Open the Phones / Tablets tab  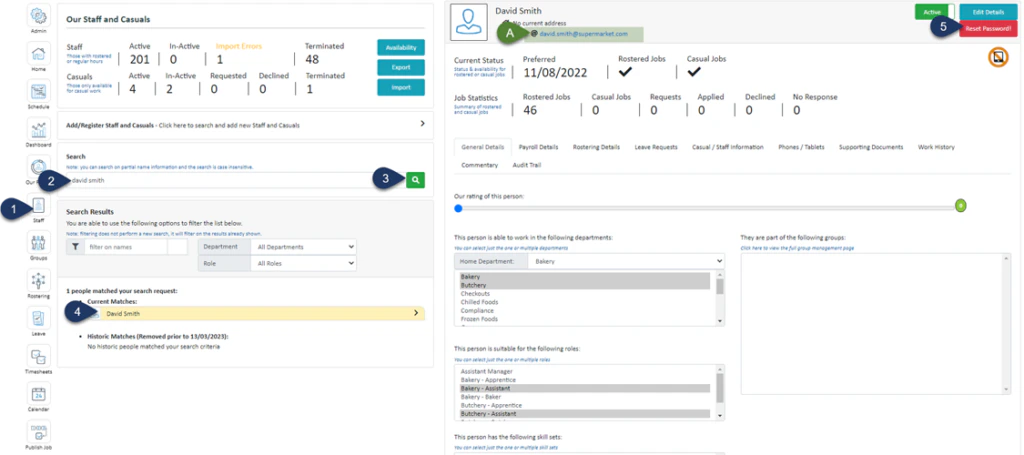pos(801,147)
